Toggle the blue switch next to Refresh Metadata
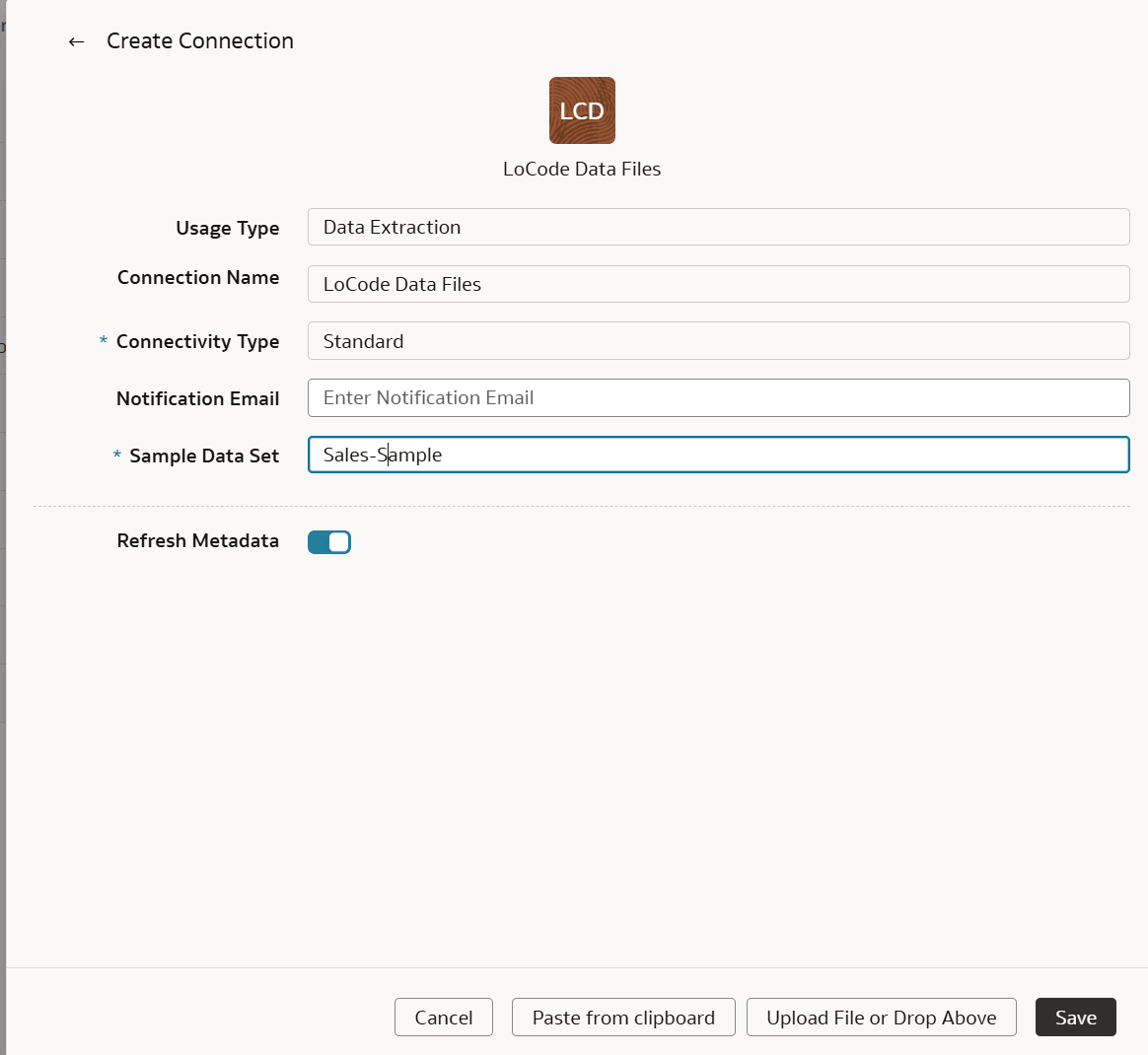 (328, 541)
